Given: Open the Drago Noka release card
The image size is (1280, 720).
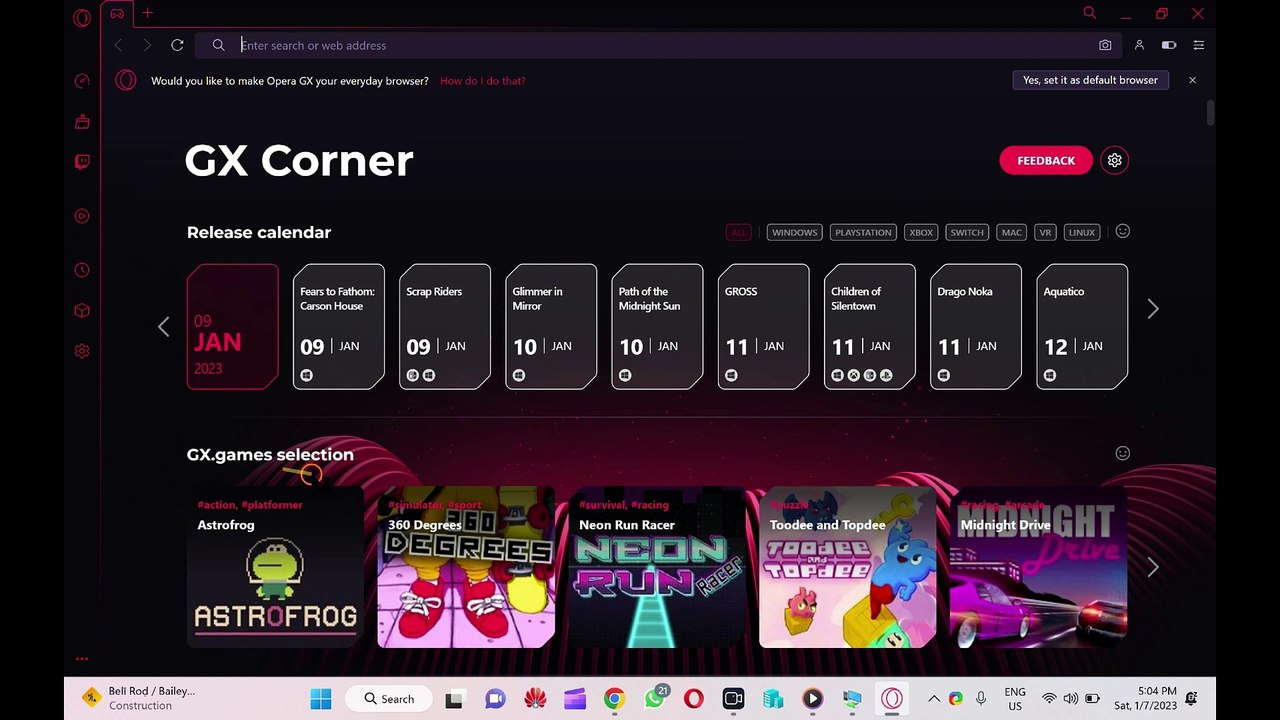Looking at the screenshot, I should (976, 326).
